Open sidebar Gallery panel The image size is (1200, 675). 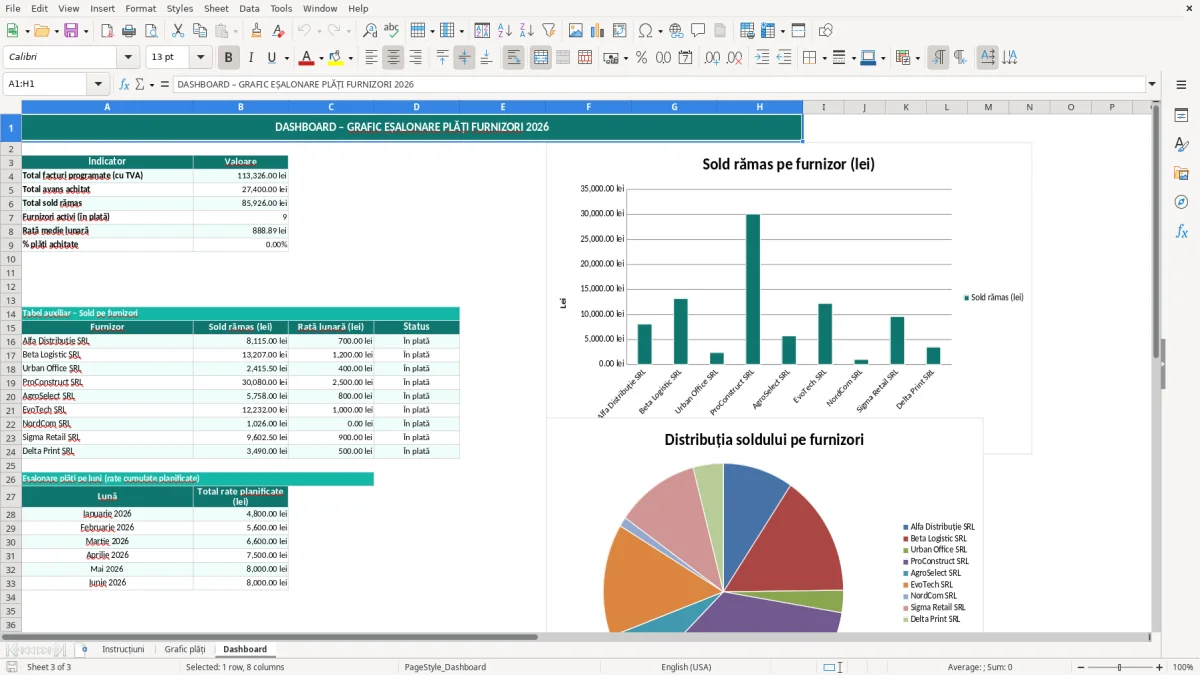coord(1181,174)
